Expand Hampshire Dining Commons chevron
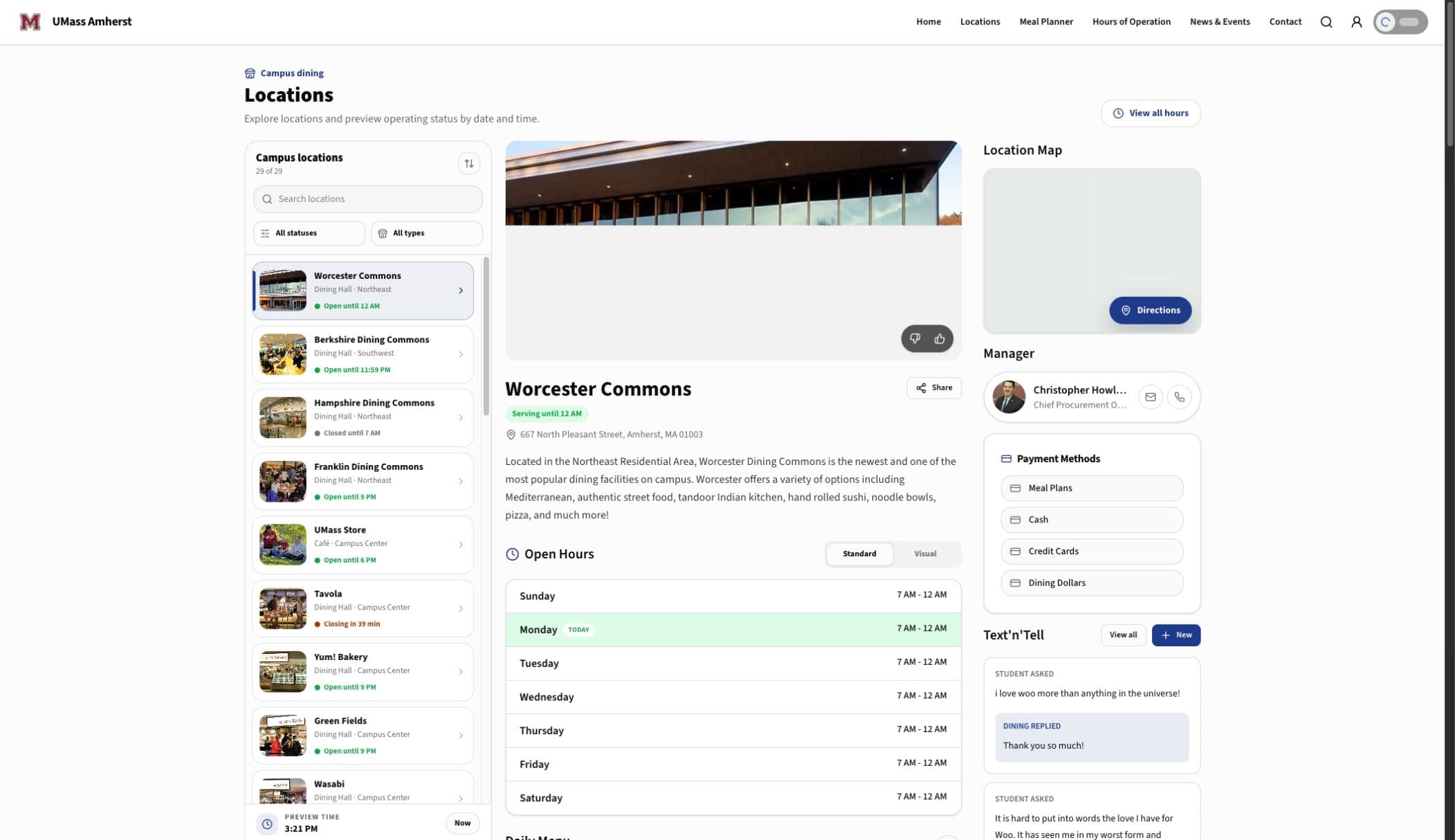 pos(461,418)
